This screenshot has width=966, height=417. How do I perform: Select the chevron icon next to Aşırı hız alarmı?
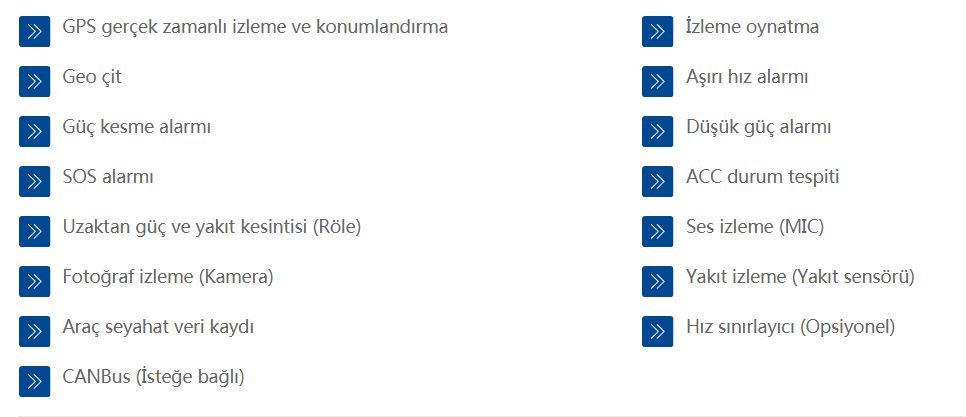657,81
